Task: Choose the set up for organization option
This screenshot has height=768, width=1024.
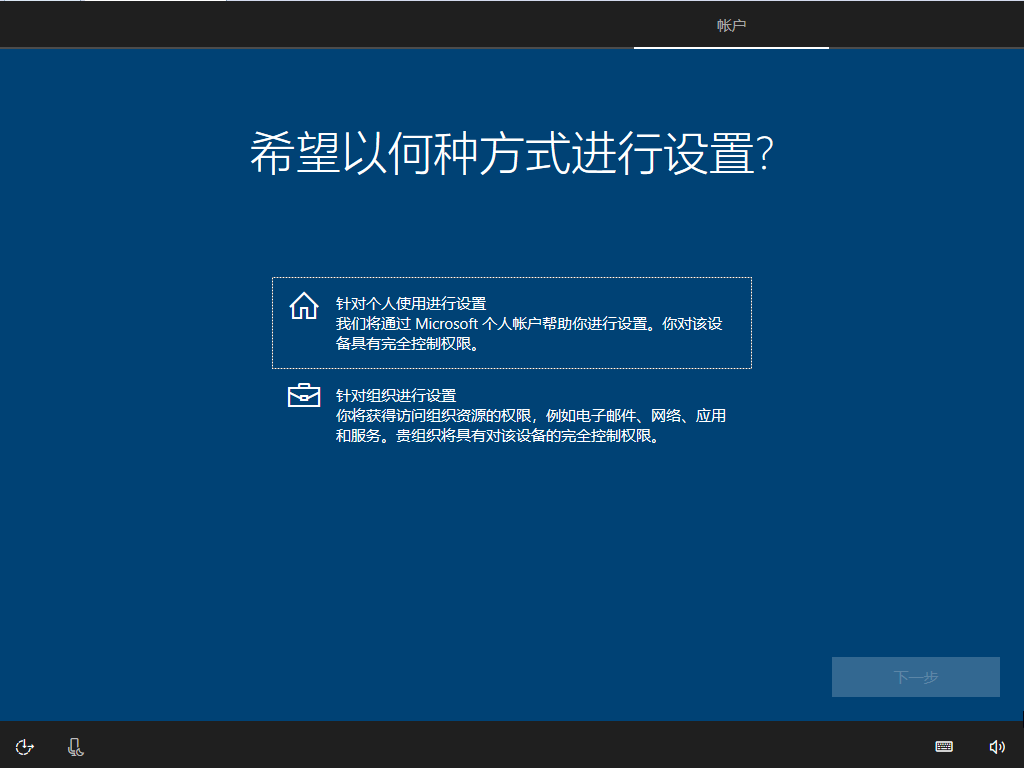Action: pyautogui.click(x=511, y=415)
